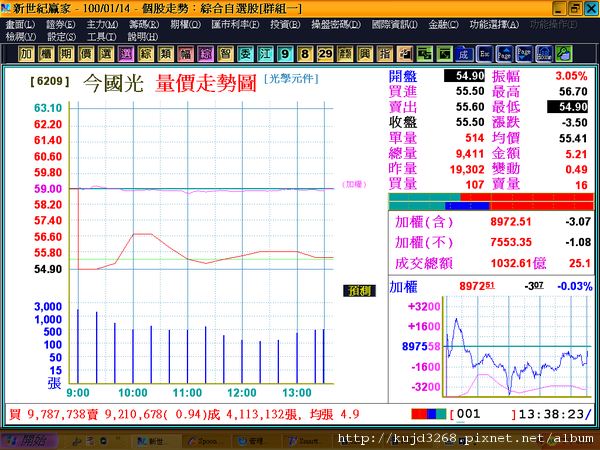Click the cyan 委 toolbar icon
The height and width of the screenshot is (450, 600).
[245, 54]
